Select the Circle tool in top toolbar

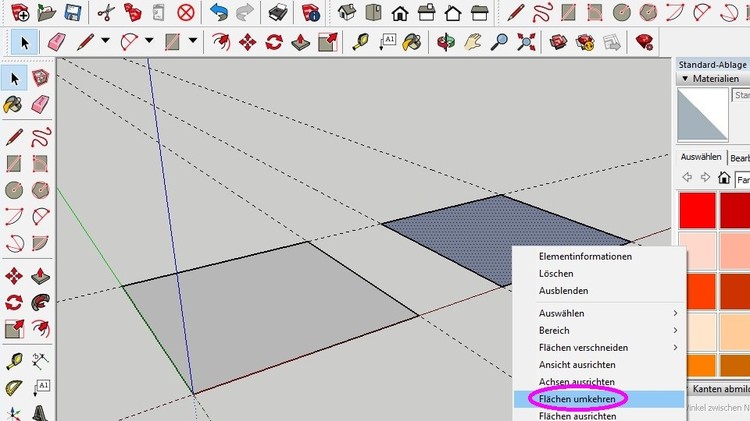622,12
